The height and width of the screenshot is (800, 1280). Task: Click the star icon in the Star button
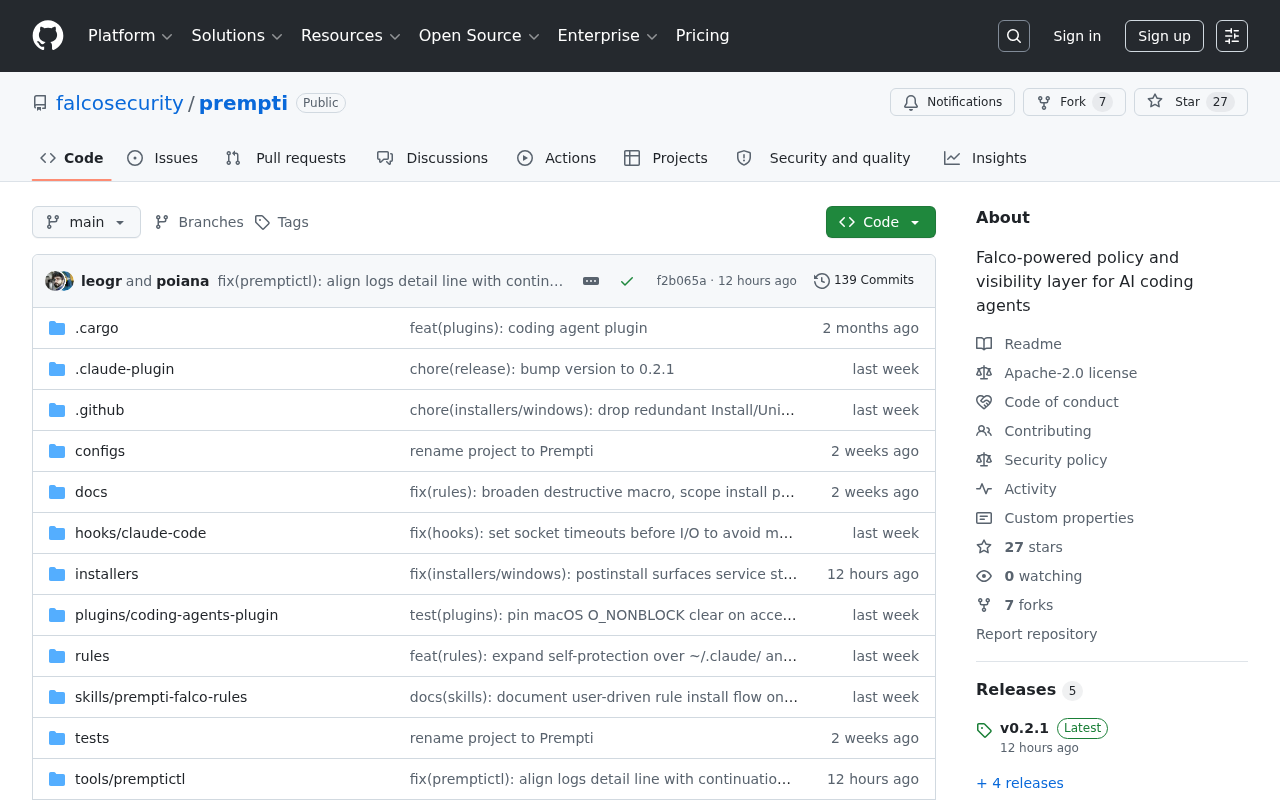point(1155,102)
